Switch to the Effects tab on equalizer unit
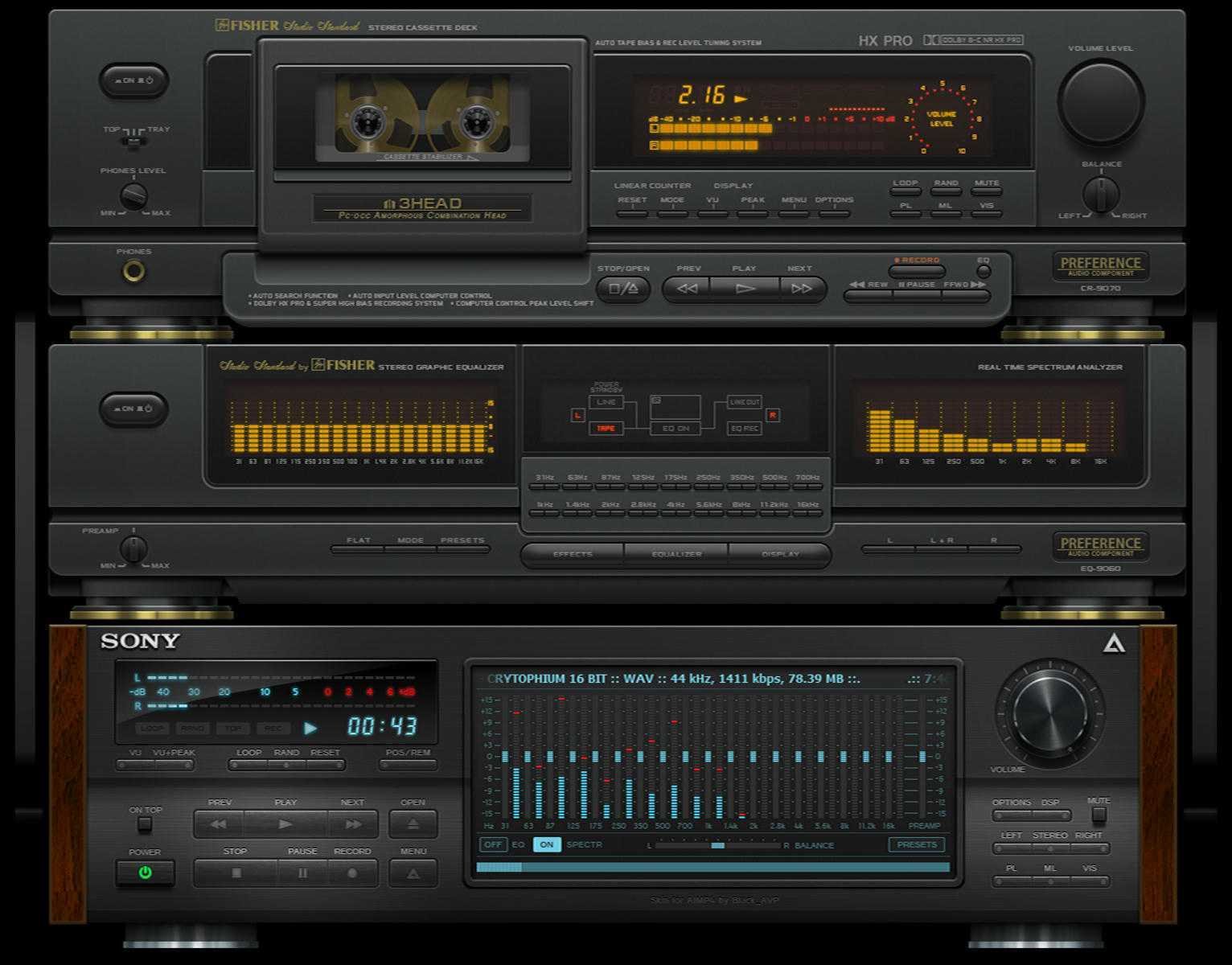The image size is (1232, 965). click(573, 555)
